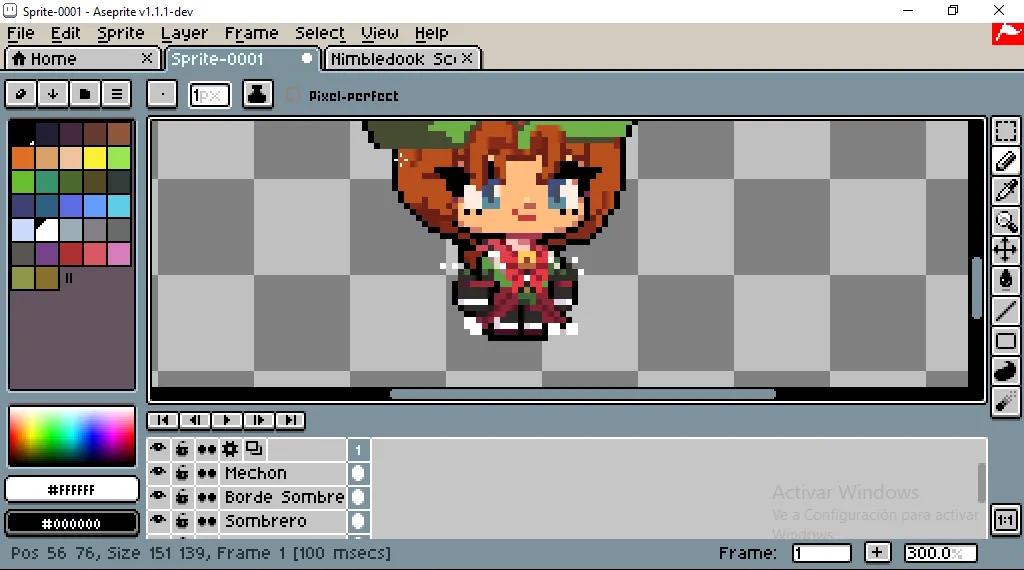Select the Blur/Jumble tool

[x=1006, y=400]
